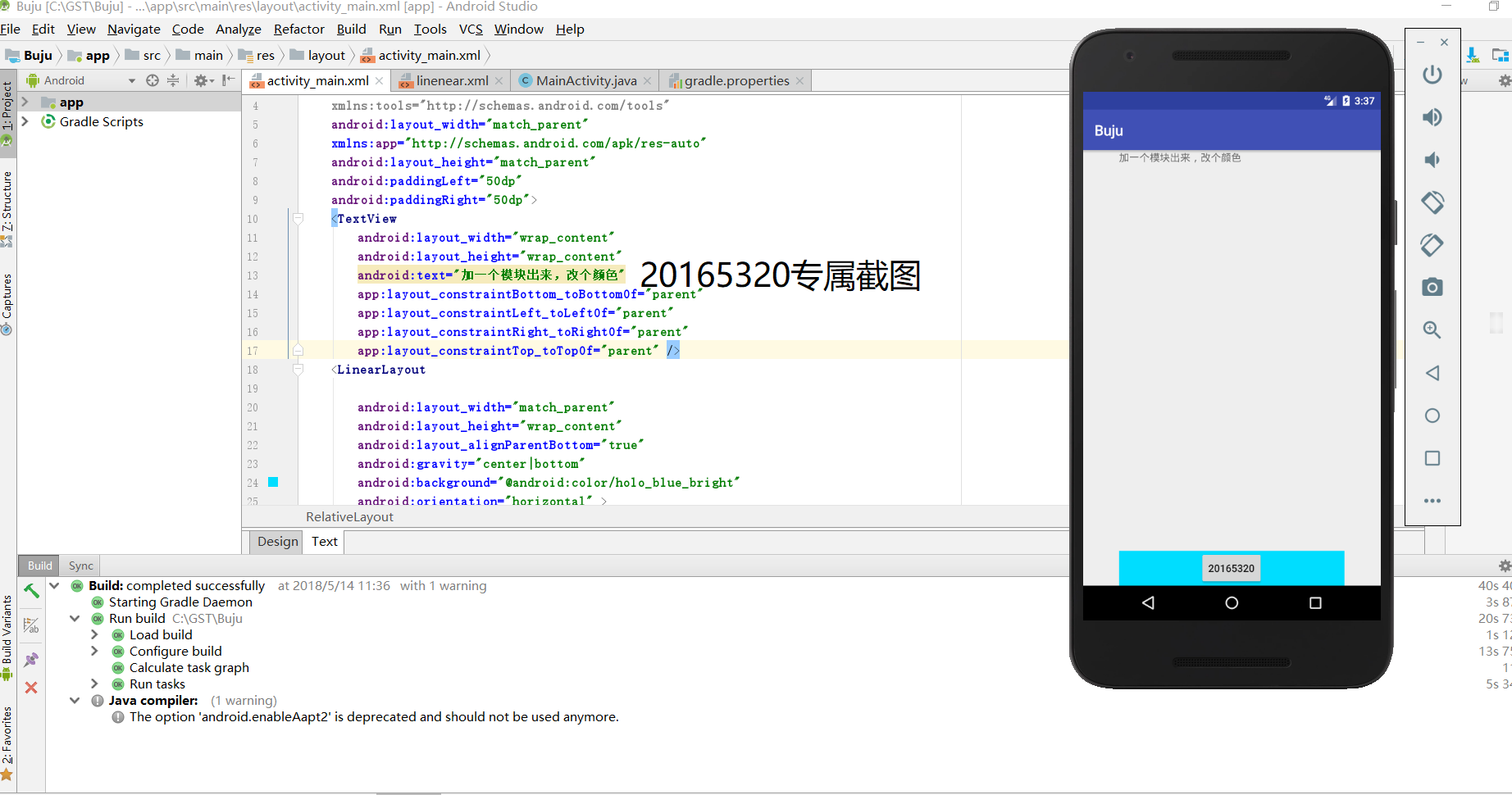Expand the app module node
This screenshot has height=795, width=1512.
pyautogui.click(x=25, y=102)
